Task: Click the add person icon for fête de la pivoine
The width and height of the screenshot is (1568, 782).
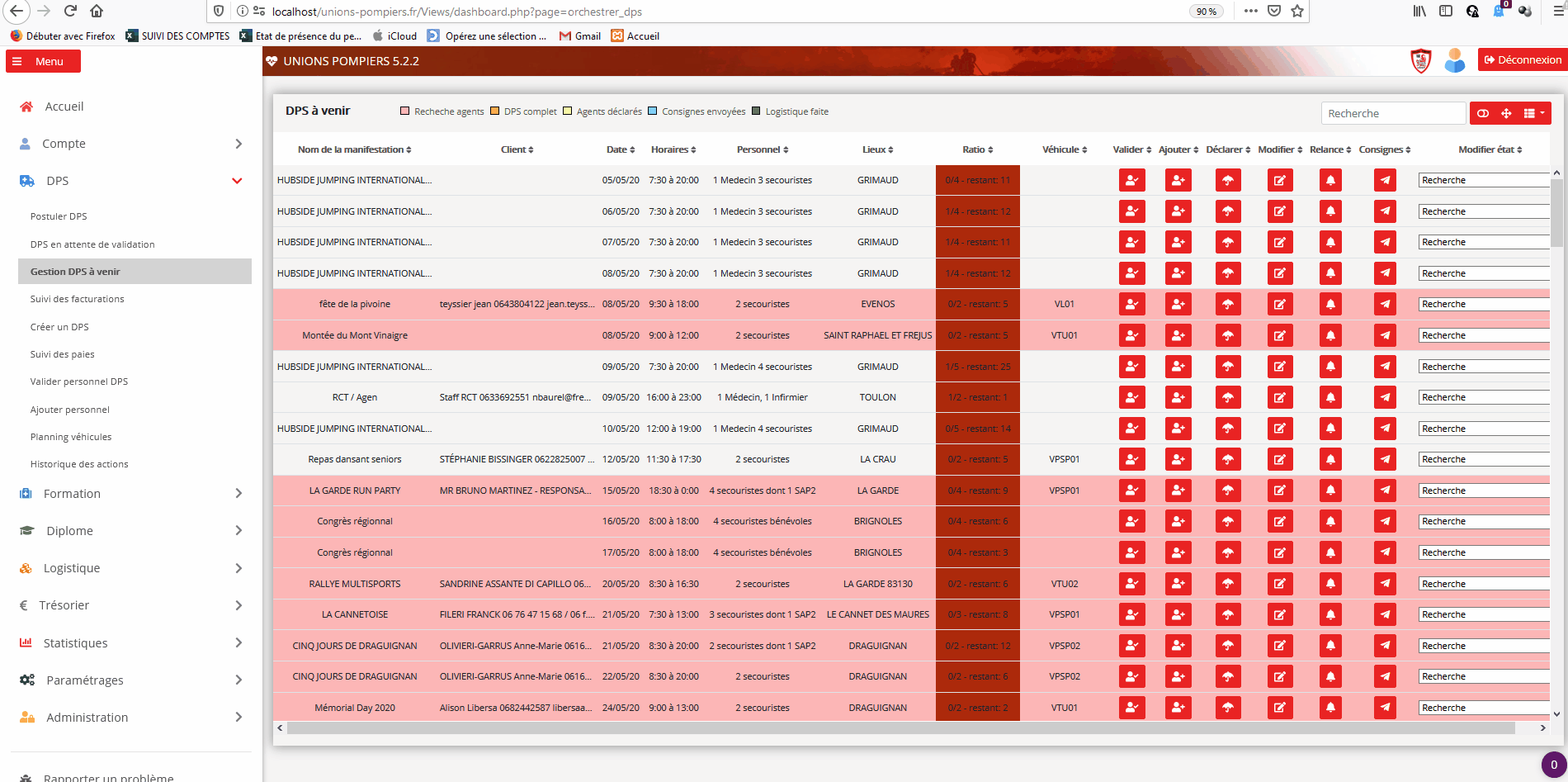Action: (x=1178, y=305)
